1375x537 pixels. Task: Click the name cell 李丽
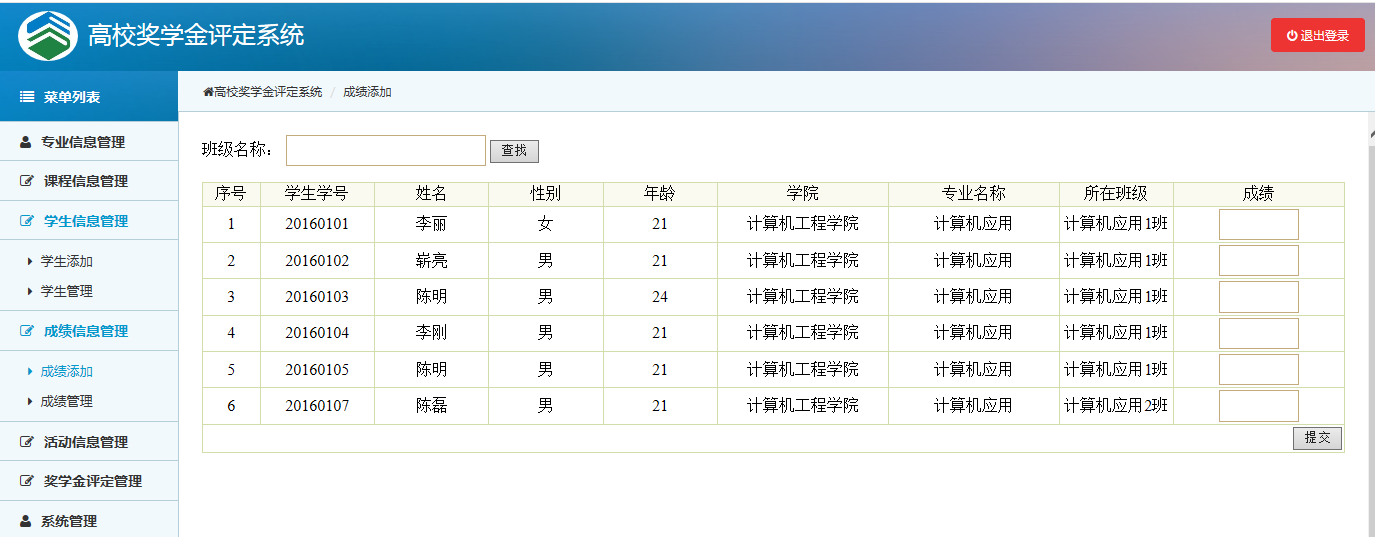(431, 224)
